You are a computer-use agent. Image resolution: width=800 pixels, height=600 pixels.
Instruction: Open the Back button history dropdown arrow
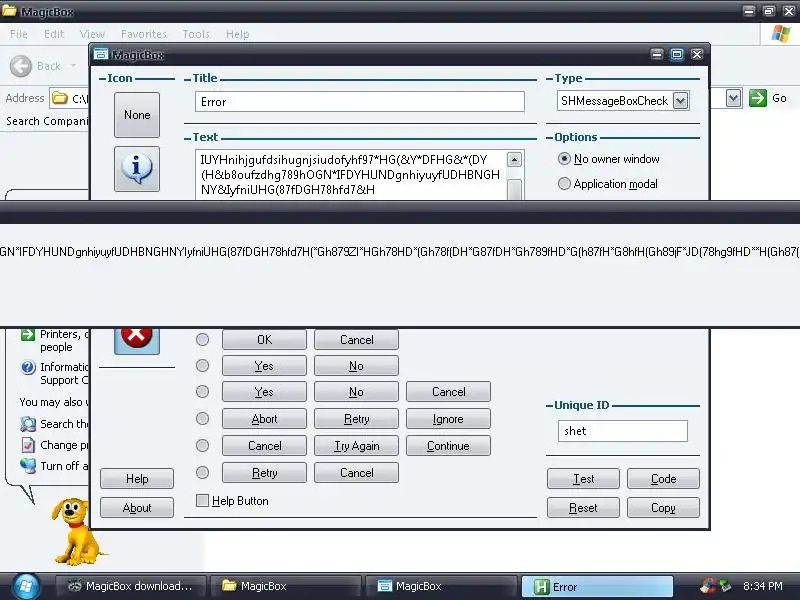point(73,66)
